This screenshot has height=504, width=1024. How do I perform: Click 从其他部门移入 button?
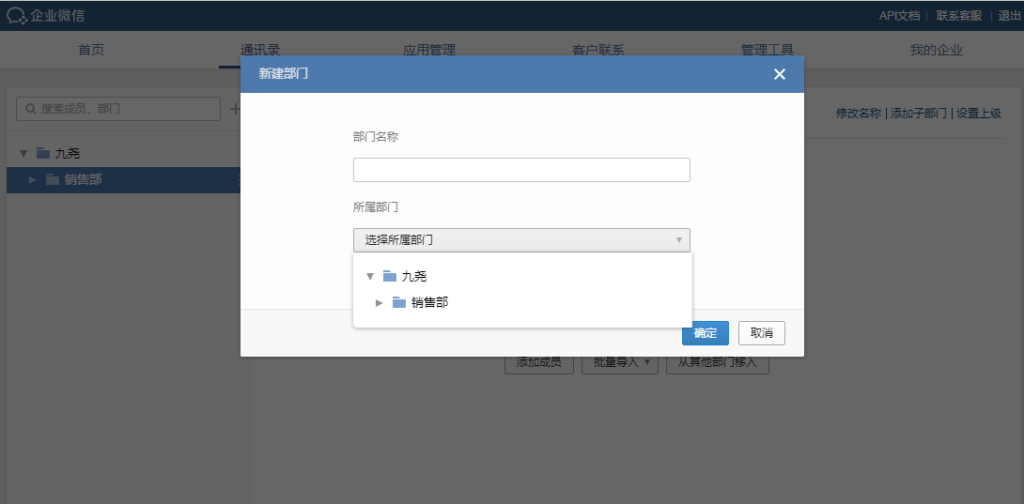click(717, 362)
